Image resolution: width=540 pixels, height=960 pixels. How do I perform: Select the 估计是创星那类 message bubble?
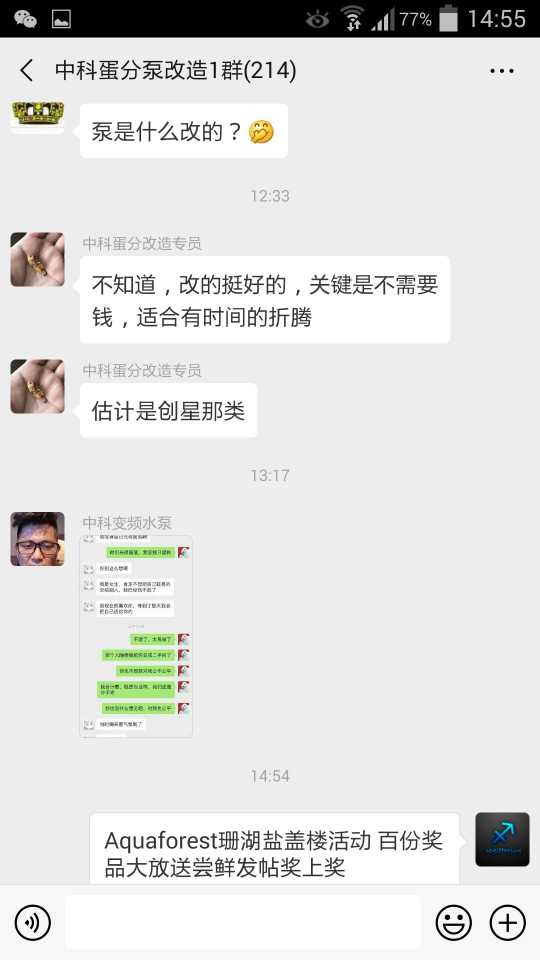pyautogui.click(x=168, y=410)
